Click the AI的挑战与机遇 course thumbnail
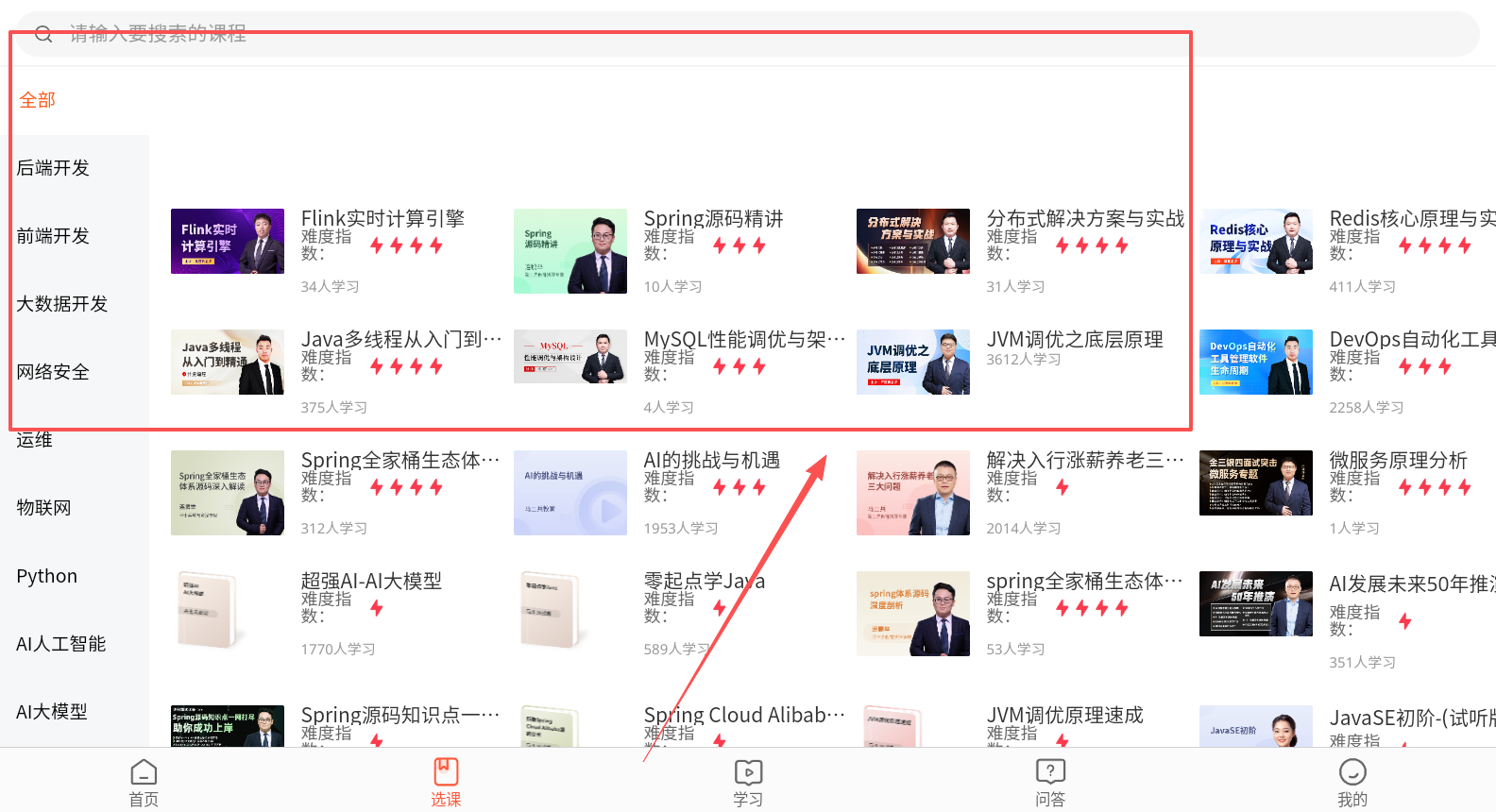Image resolution: width=1496 pixels, height=812 pixels. 570,493
